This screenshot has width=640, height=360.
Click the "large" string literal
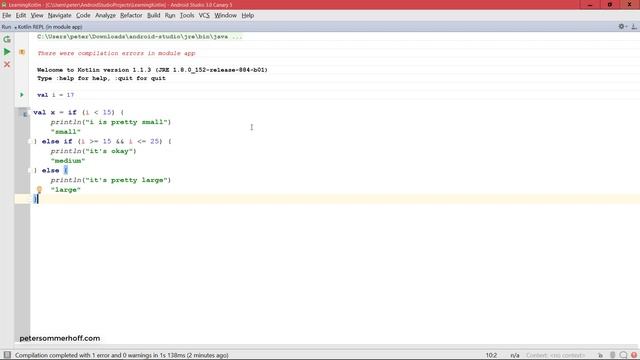click(x=66, y=190)
